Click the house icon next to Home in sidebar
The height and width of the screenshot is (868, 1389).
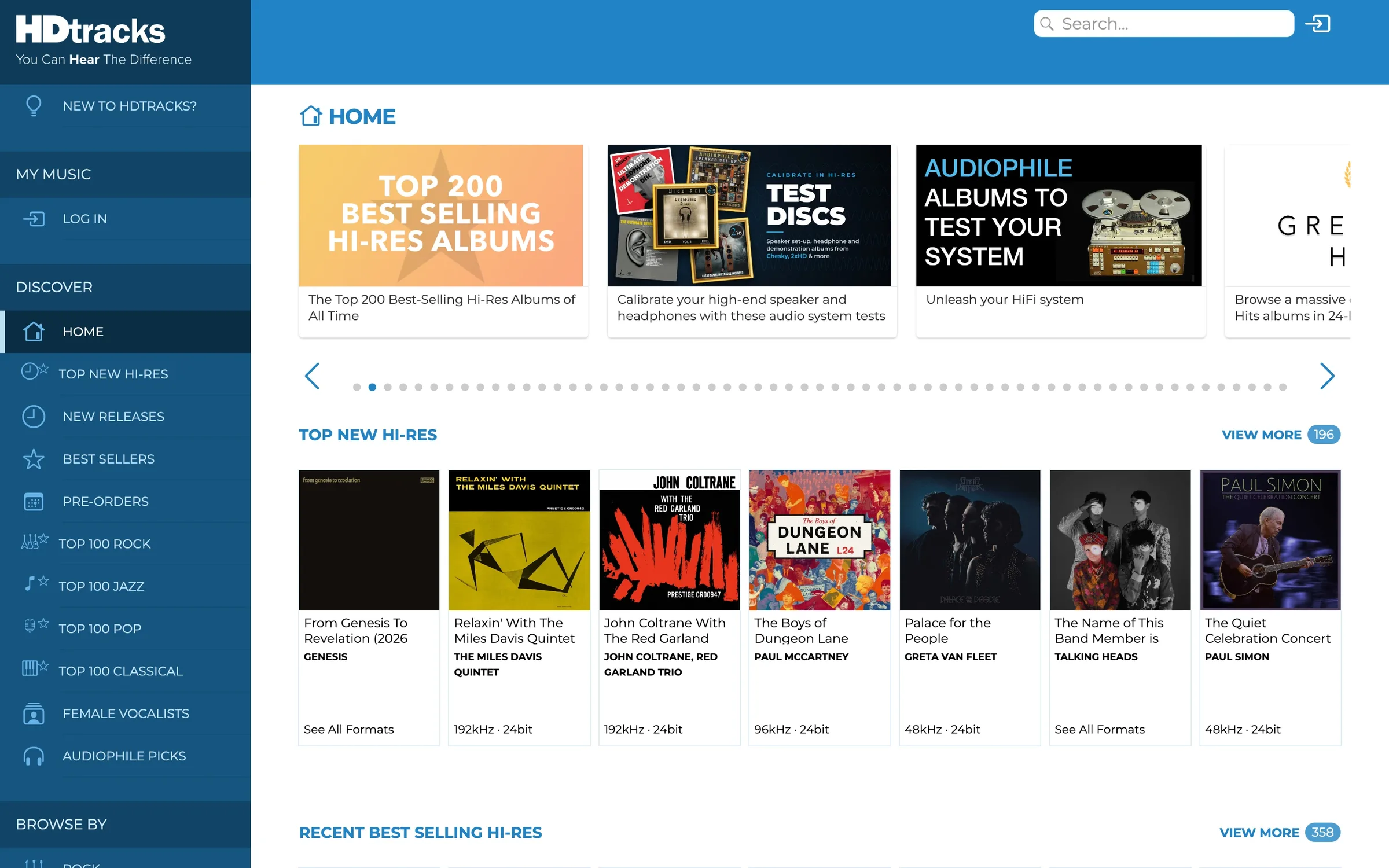[34, 332]
